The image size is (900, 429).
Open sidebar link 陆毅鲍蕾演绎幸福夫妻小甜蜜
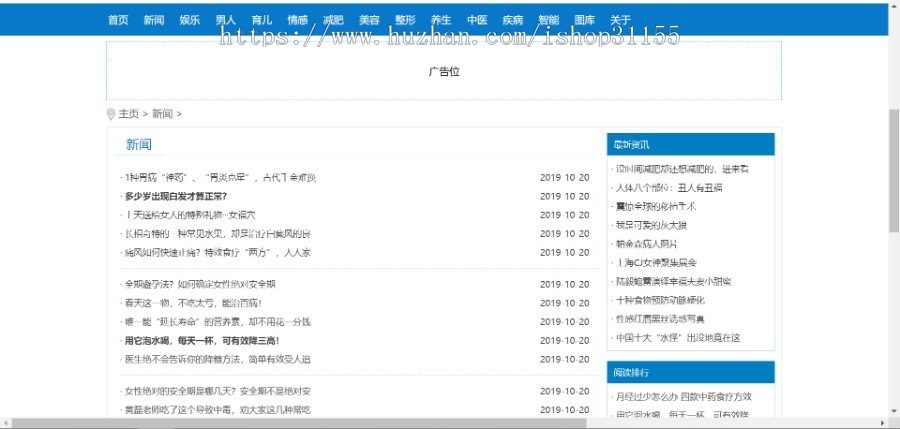click(x=673, y=281)
